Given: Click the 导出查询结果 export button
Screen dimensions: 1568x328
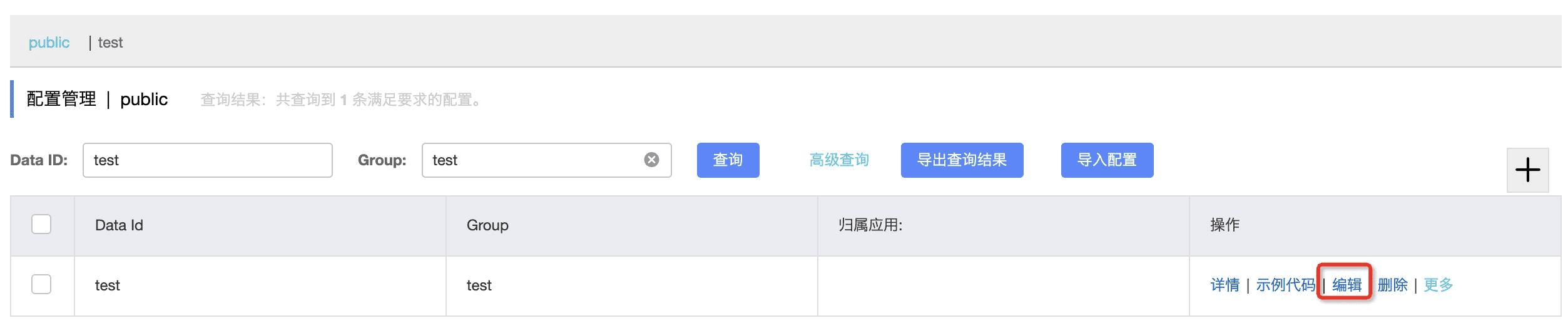Looking at the screenshot, I should pyautogui.click(x=962, y=160).
